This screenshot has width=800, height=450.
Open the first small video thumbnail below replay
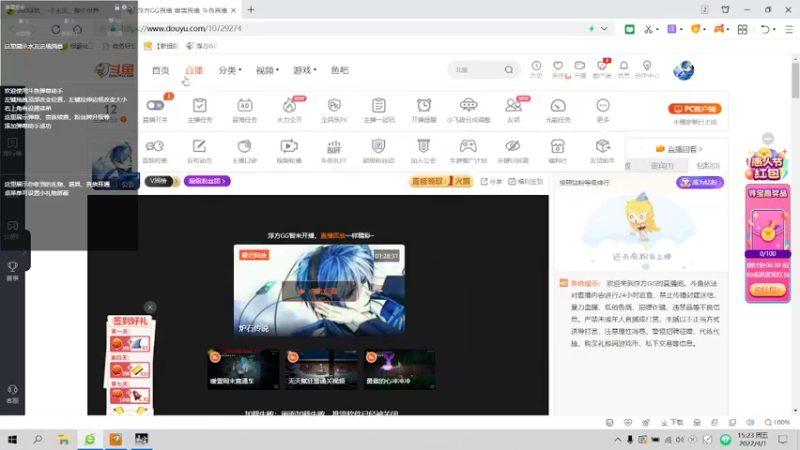pyautogui.click(x=243, y=369)
